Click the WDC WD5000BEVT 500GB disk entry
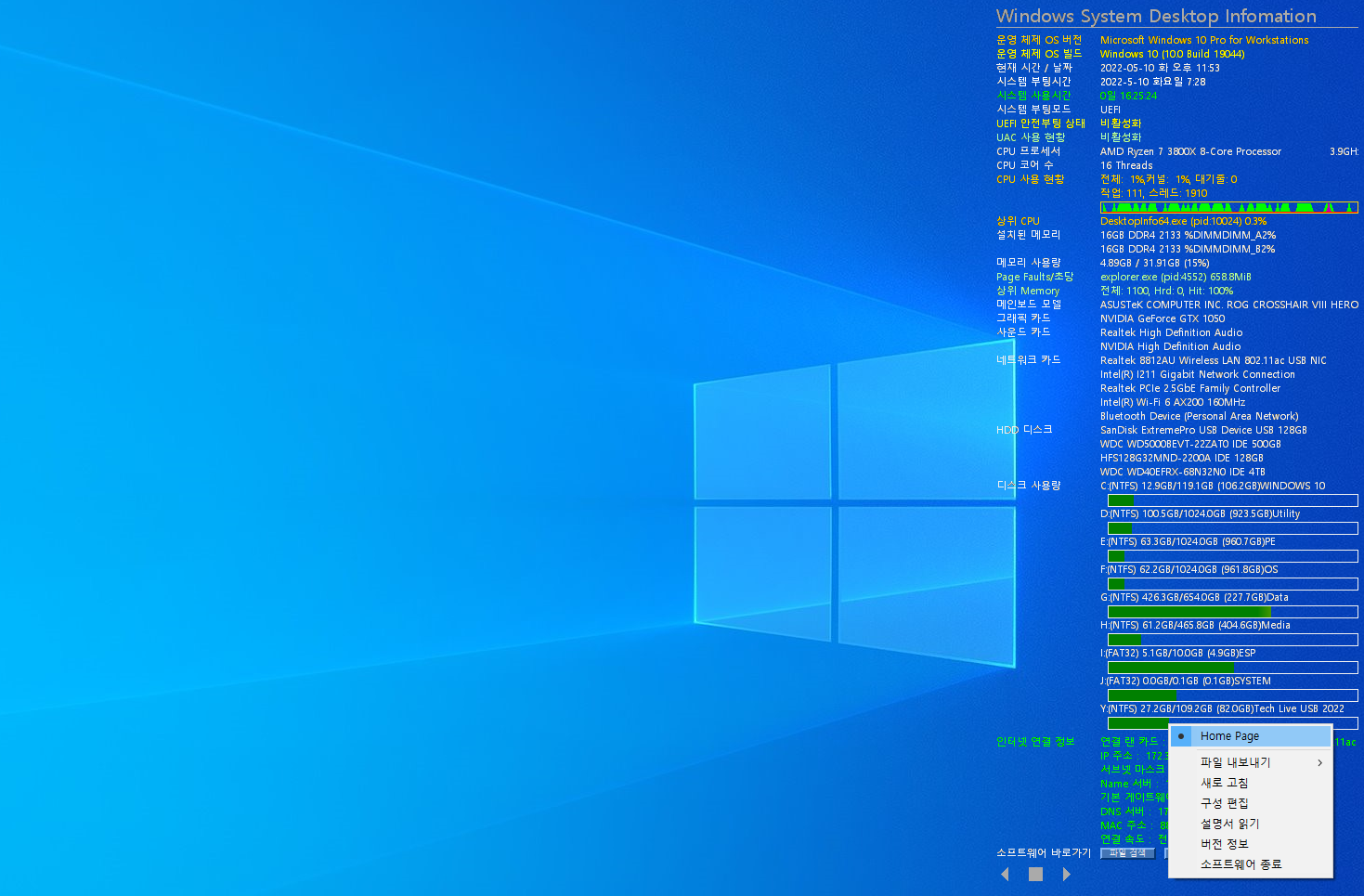 (1190, 444)
